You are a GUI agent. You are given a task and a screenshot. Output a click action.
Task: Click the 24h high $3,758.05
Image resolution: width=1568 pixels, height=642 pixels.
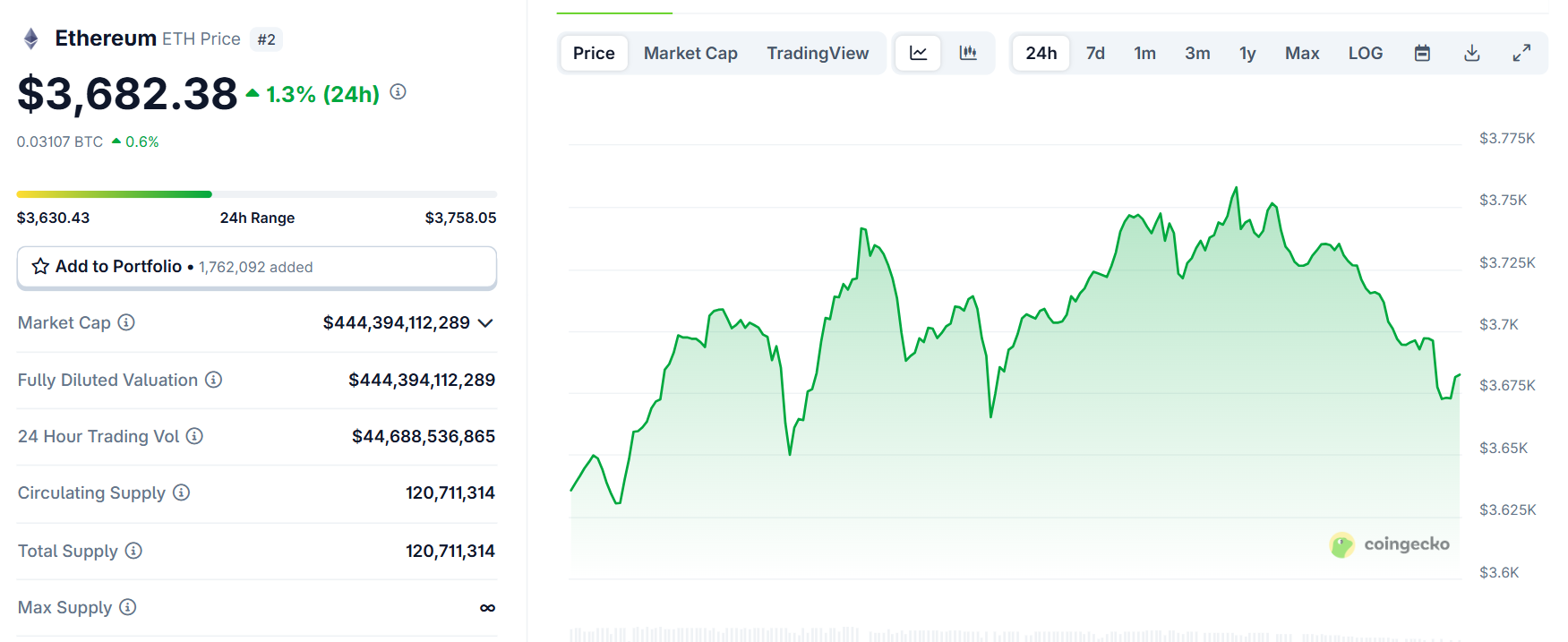click(x=460, y=218)
